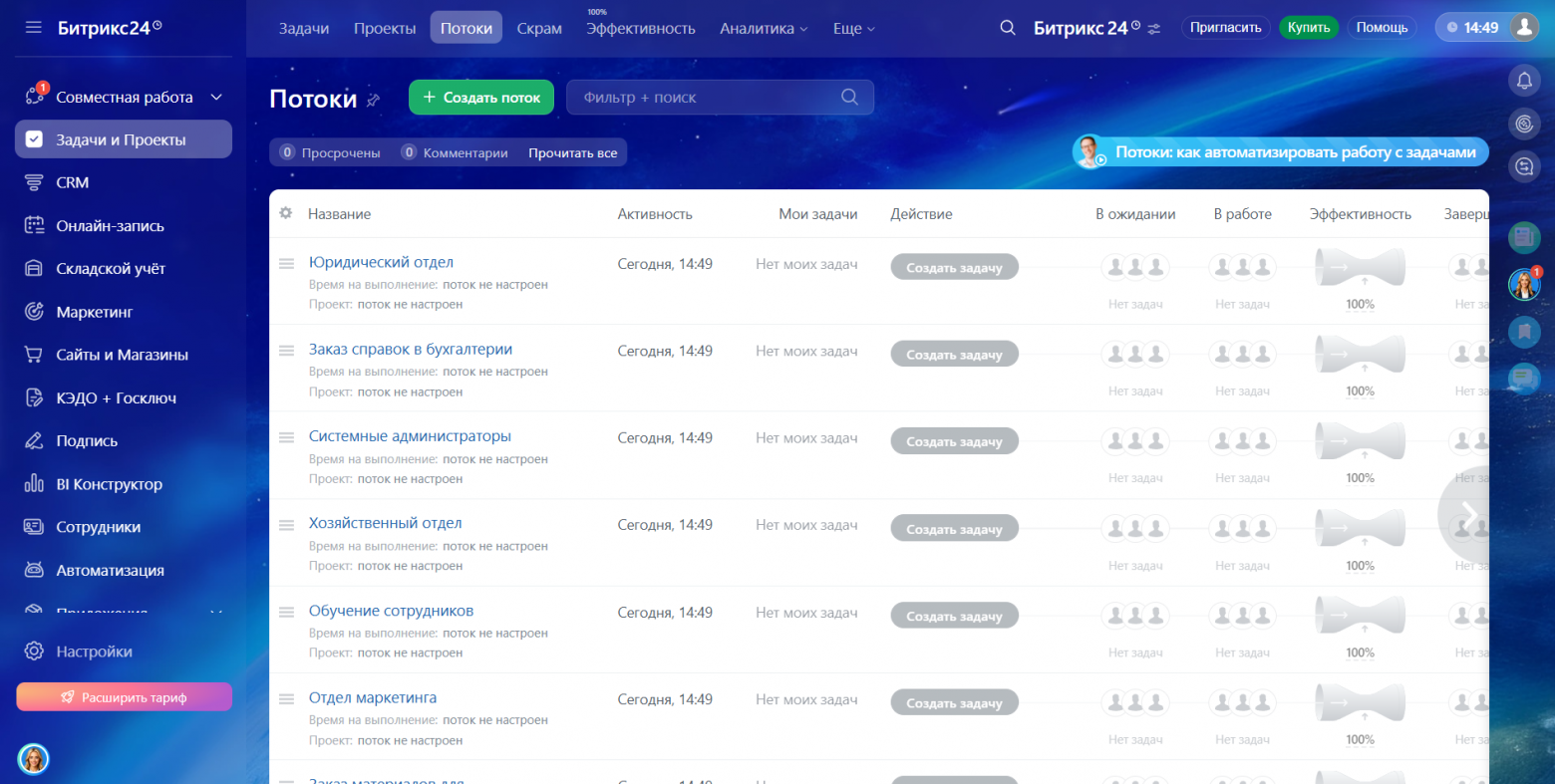Screen dimensions: 1555x784
Task: Filter by Комментарии counter
Action: 455,152
